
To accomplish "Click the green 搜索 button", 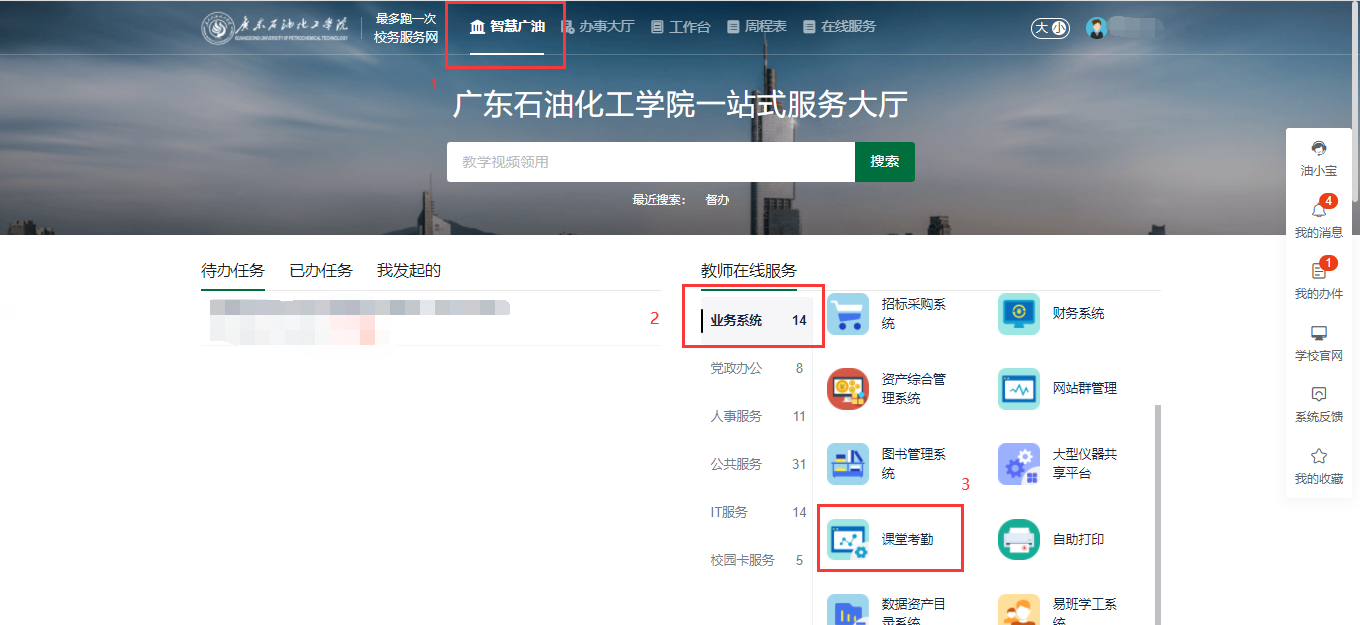I will point(885,162).
